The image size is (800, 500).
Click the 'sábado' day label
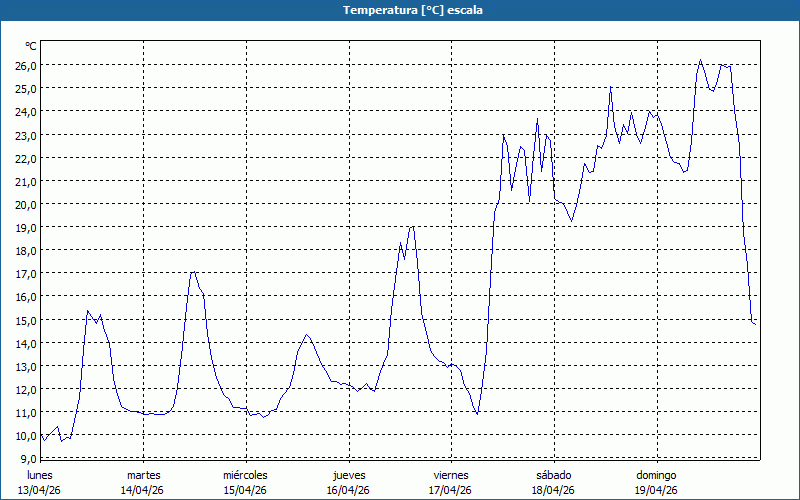tap(553, 475)
